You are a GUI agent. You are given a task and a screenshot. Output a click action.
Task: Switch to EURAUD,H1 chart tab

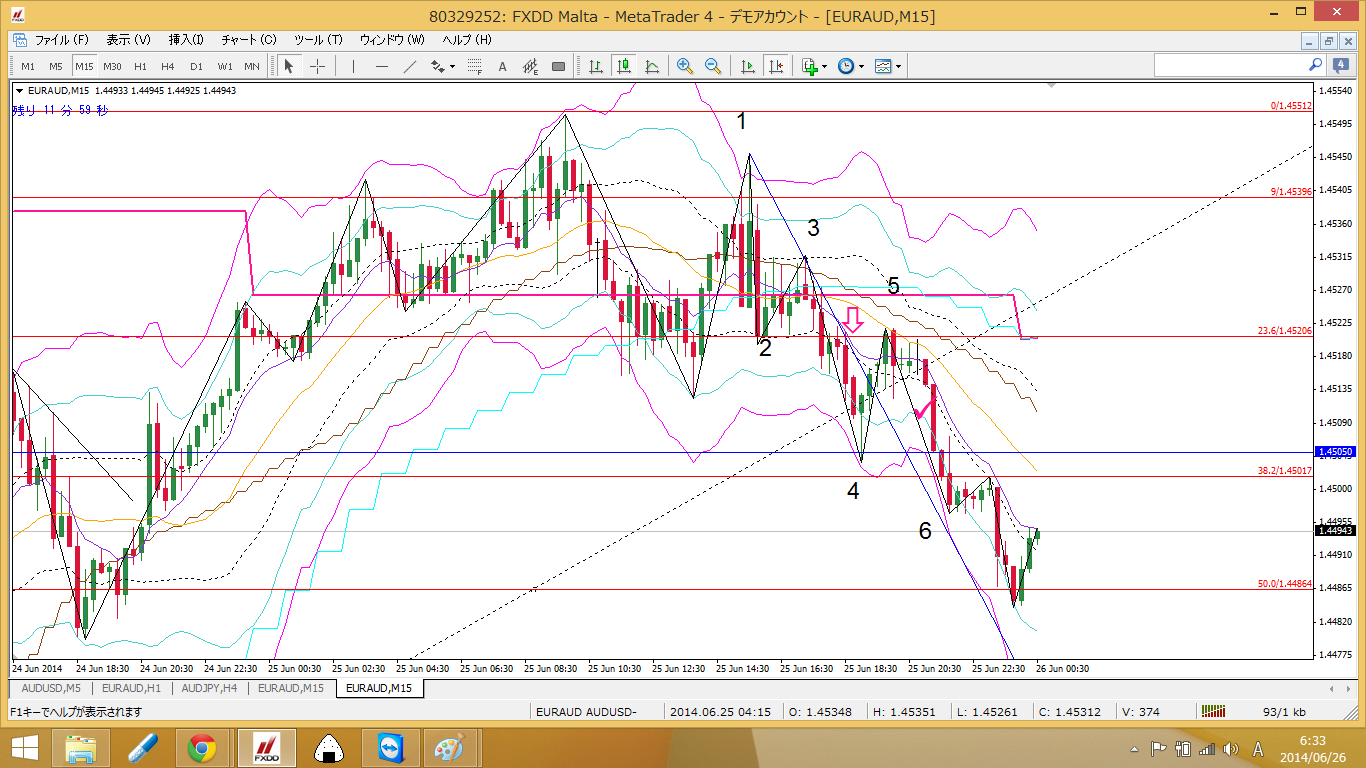coord(131,688)
